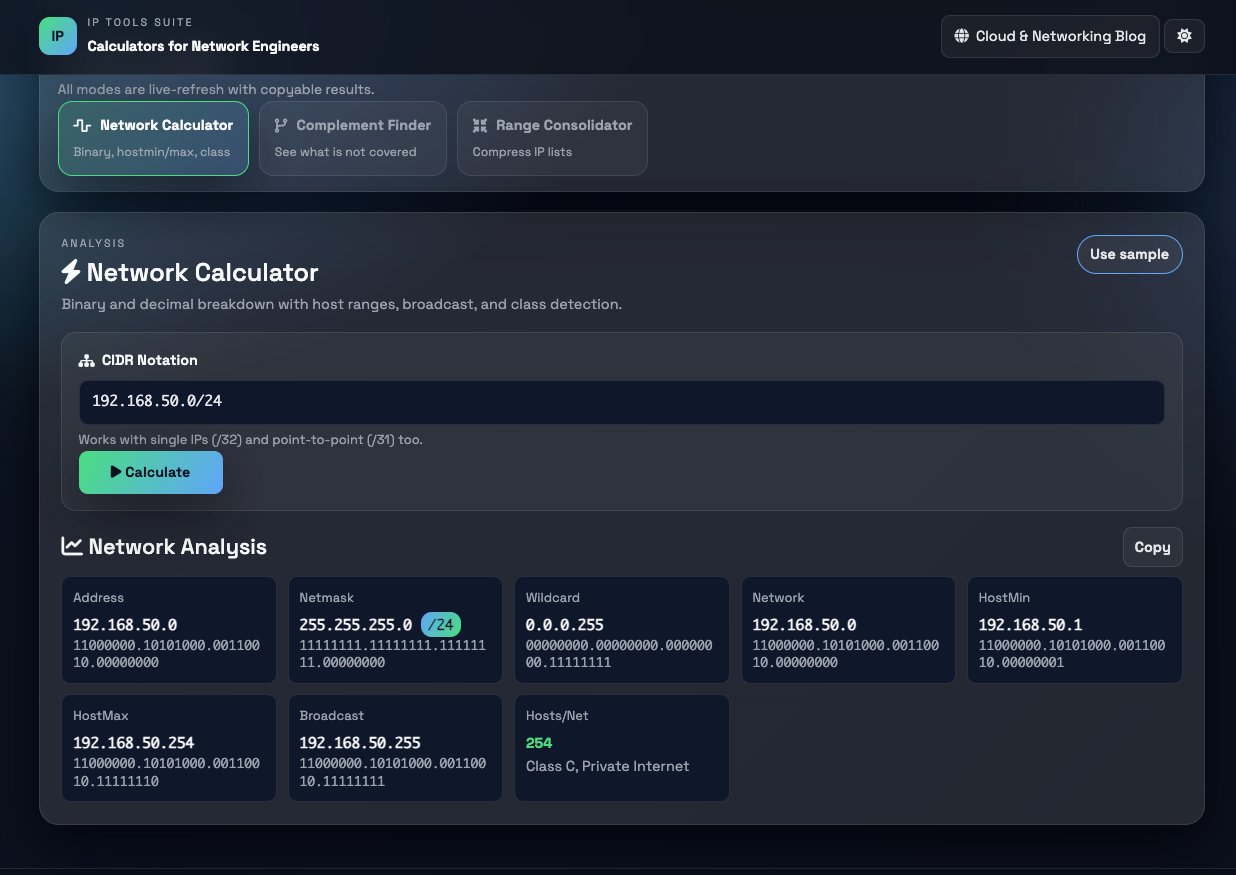Click the waveform icon on Network Calculator tab

tap(82, 126)
